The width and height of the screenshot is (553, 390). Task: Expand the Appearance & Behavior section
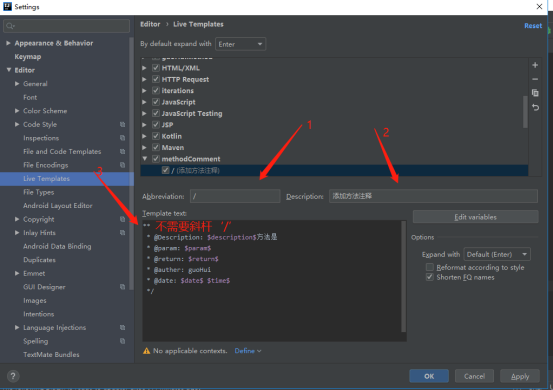(x=8, y=43)
